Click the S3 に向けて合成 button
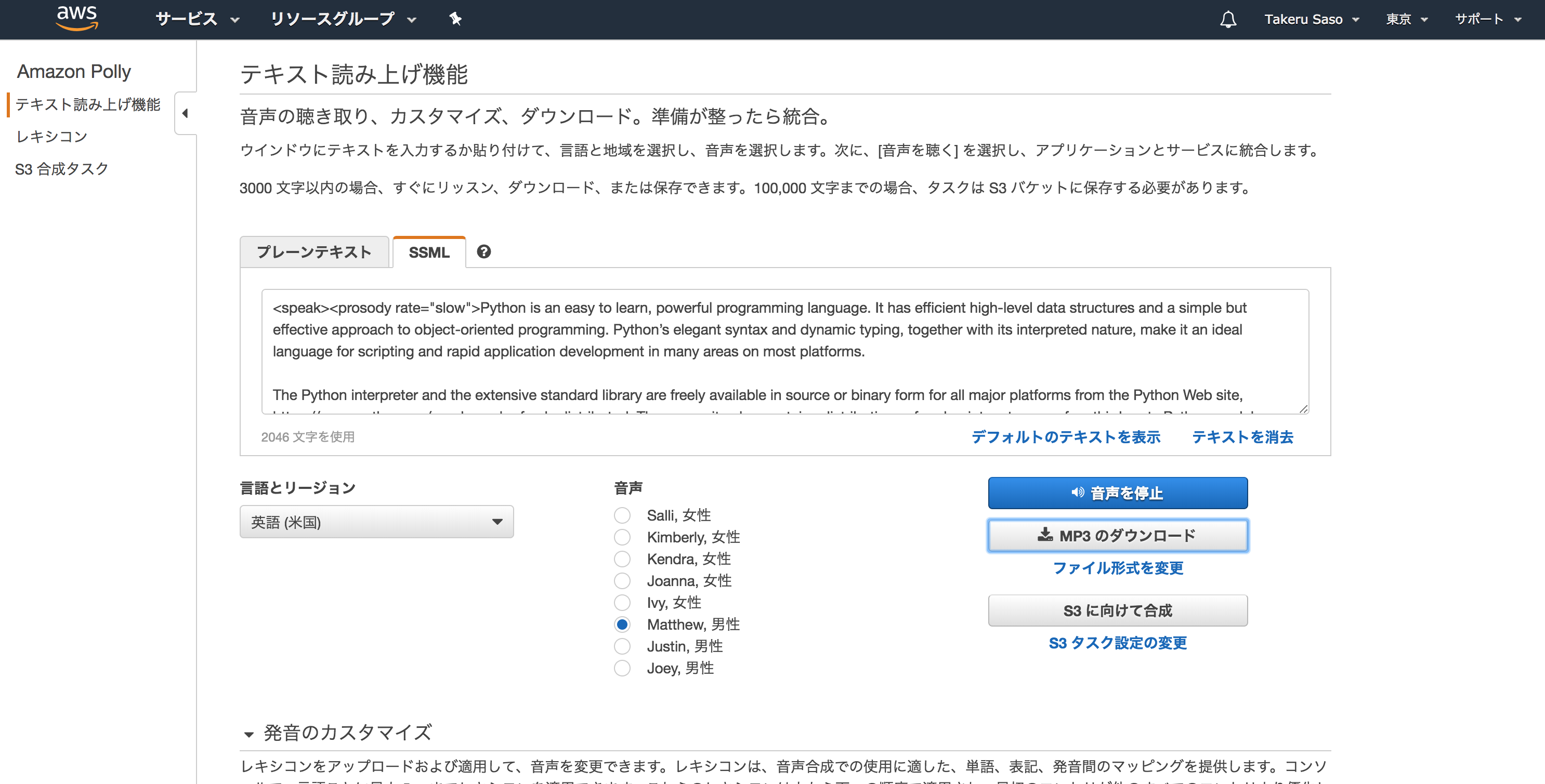The width and height of the screenshot is (1545, 784). tap(1117, 610)
